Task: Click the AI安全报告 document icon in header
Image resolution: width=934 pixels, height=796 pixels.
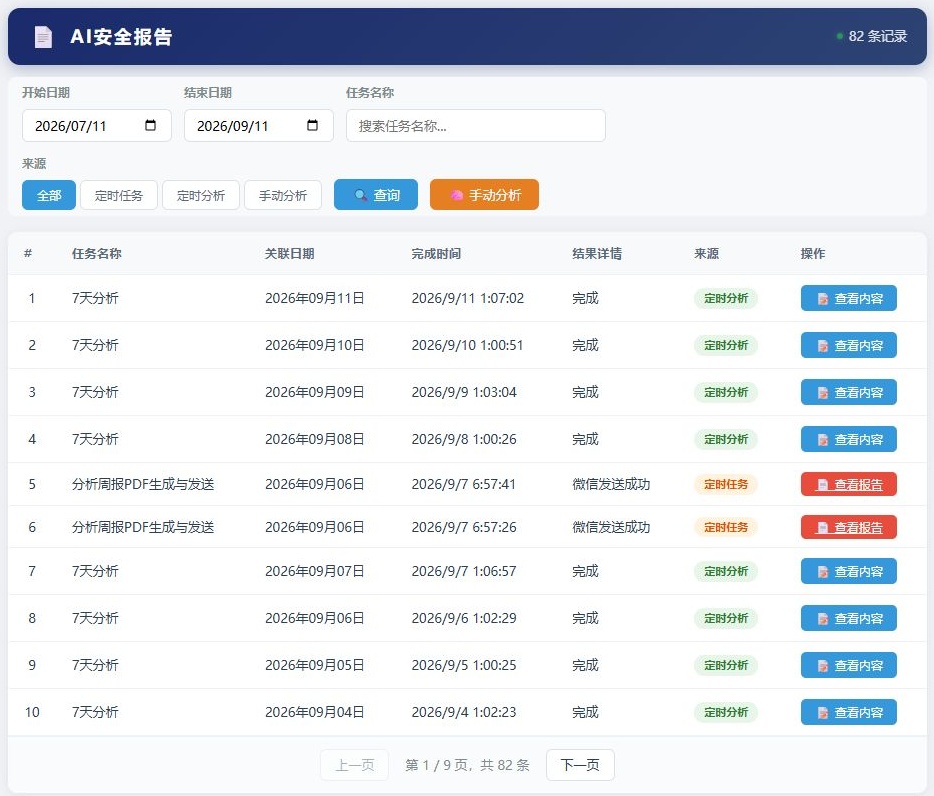Action: (x=43, y=37)
